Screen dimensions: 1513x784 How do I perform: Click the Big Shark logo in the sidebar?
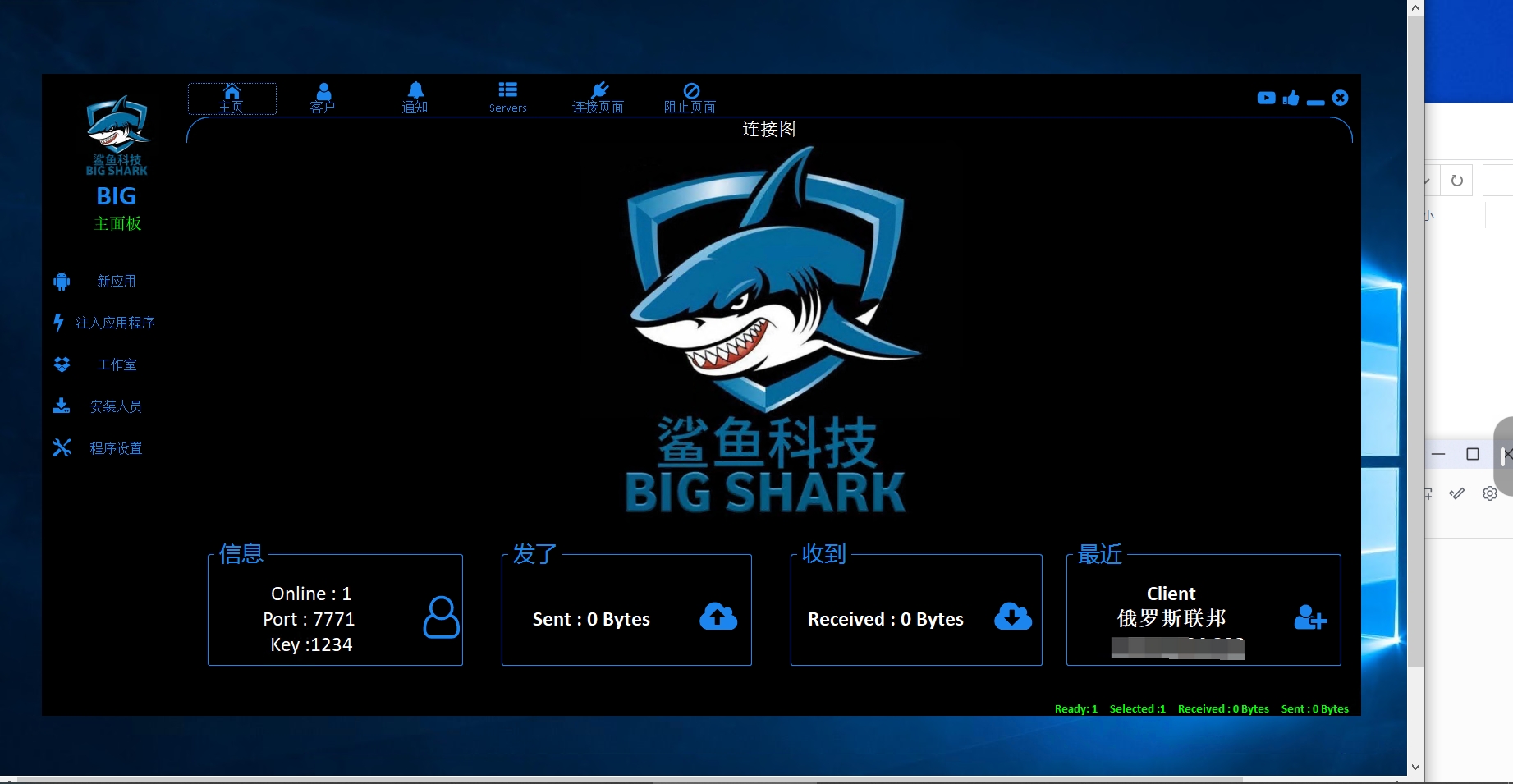click(117, 135)
